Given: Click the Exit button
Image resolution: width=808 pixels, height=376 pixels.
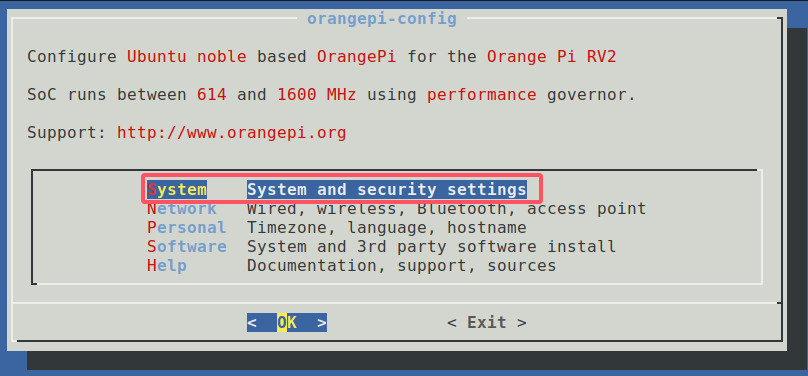Looking at the screenshot, I should coord(486,323).
